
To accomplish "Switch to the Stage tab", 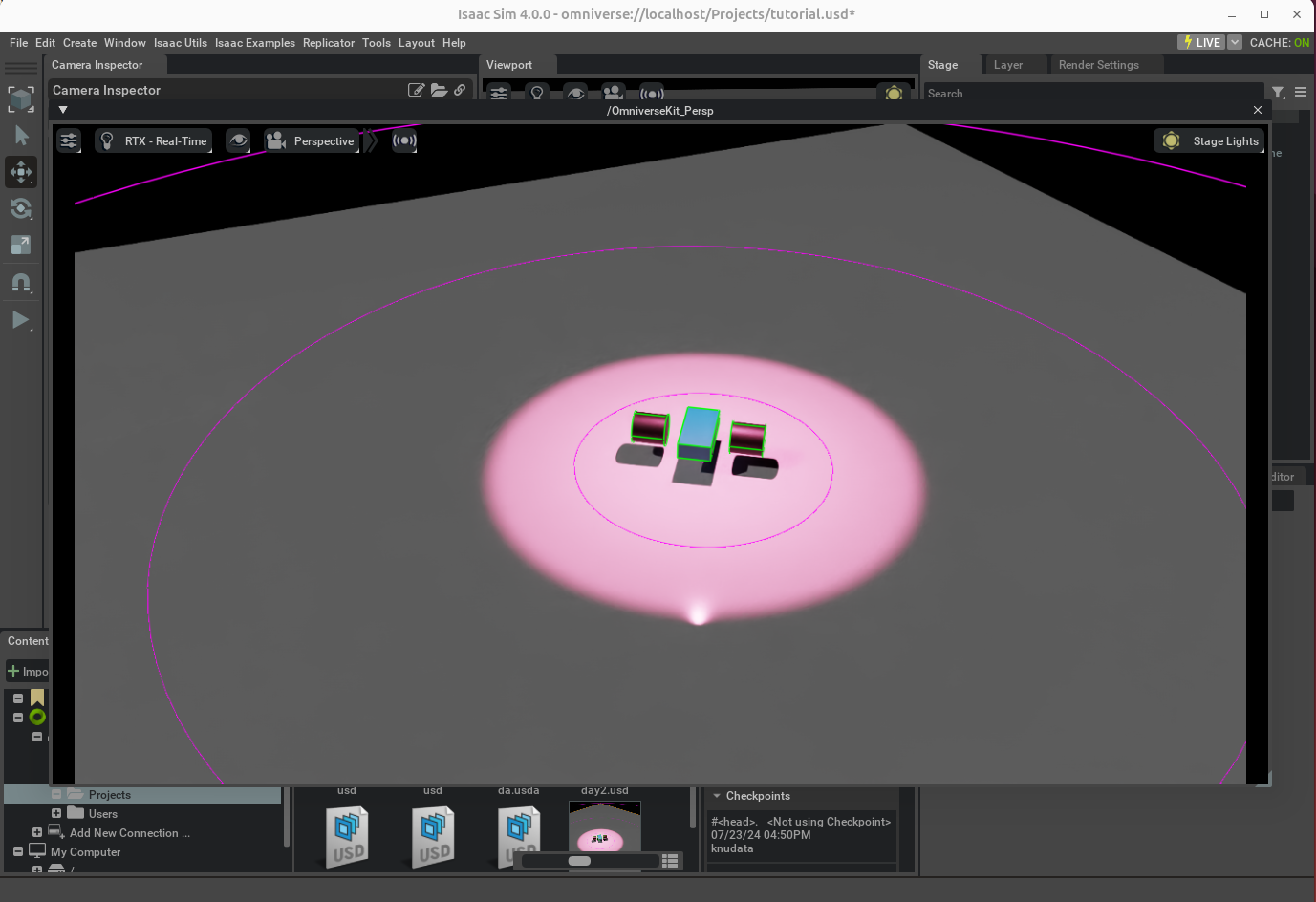I will point(942,65).
